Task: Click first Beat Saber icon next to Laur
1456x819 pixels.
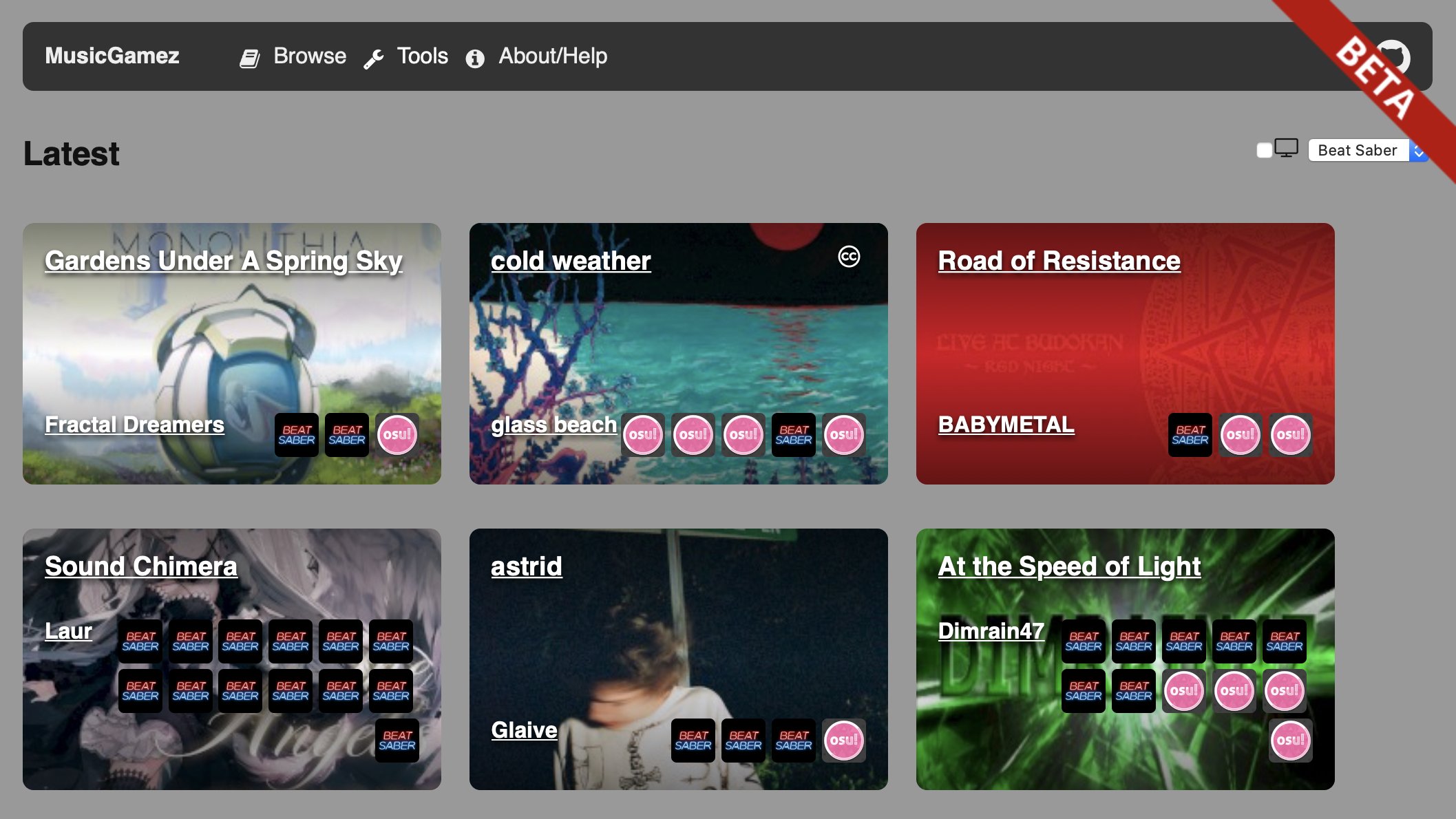Action: 140,641
